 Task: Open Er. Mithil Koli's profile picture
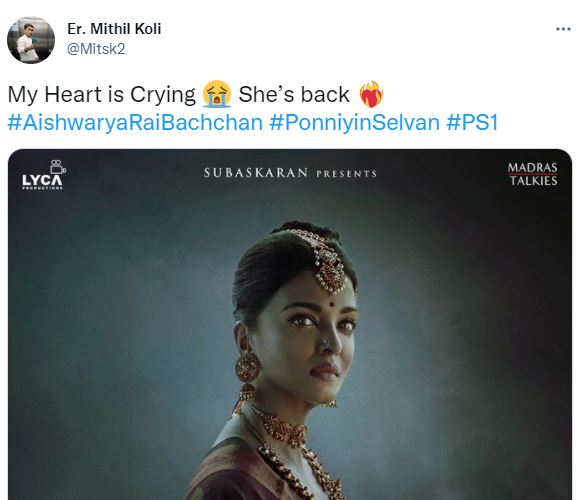[31, 40]
